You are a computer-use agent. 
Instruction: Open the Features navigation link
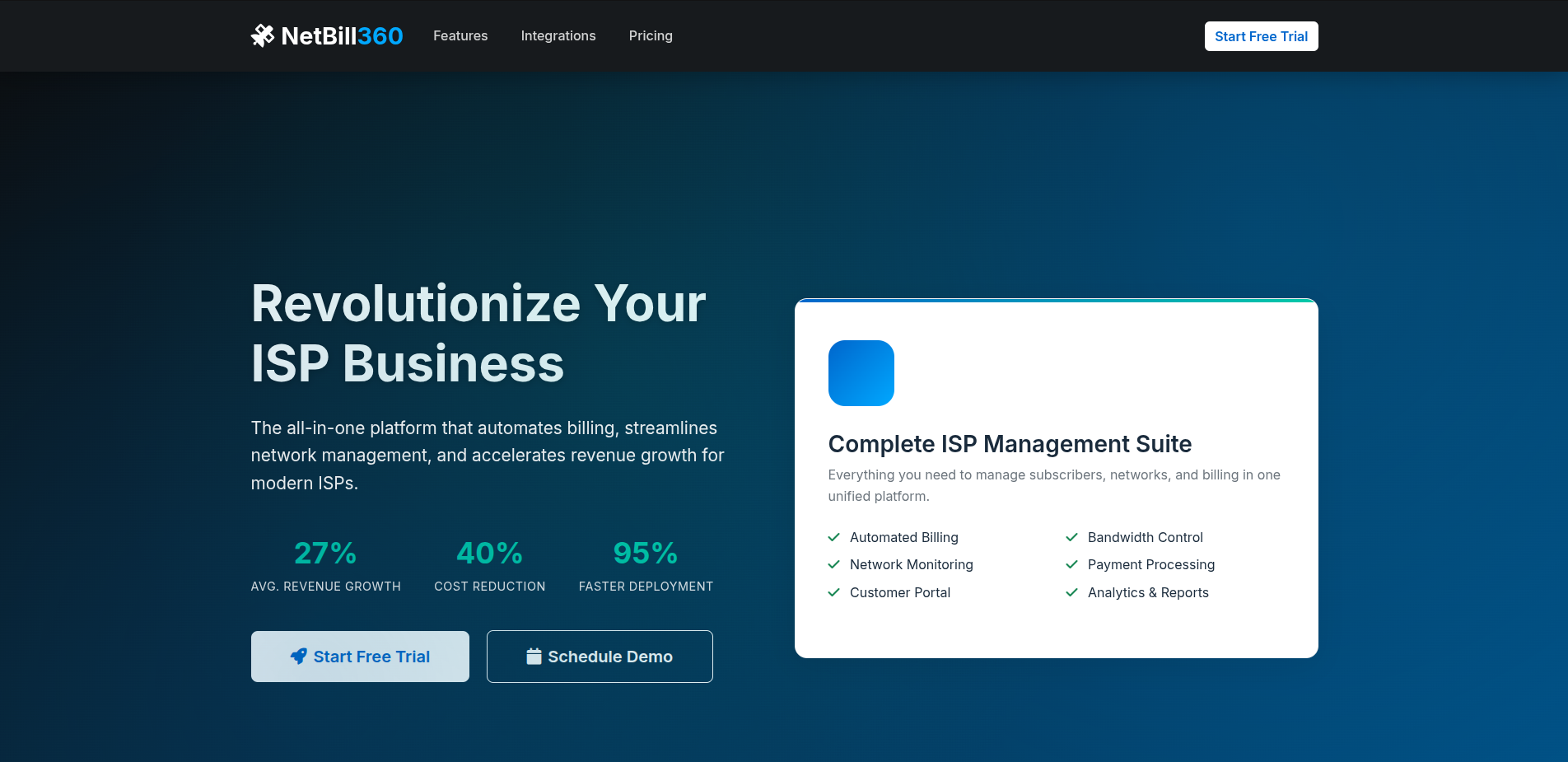pyautogui.click(x=460, y=35)
